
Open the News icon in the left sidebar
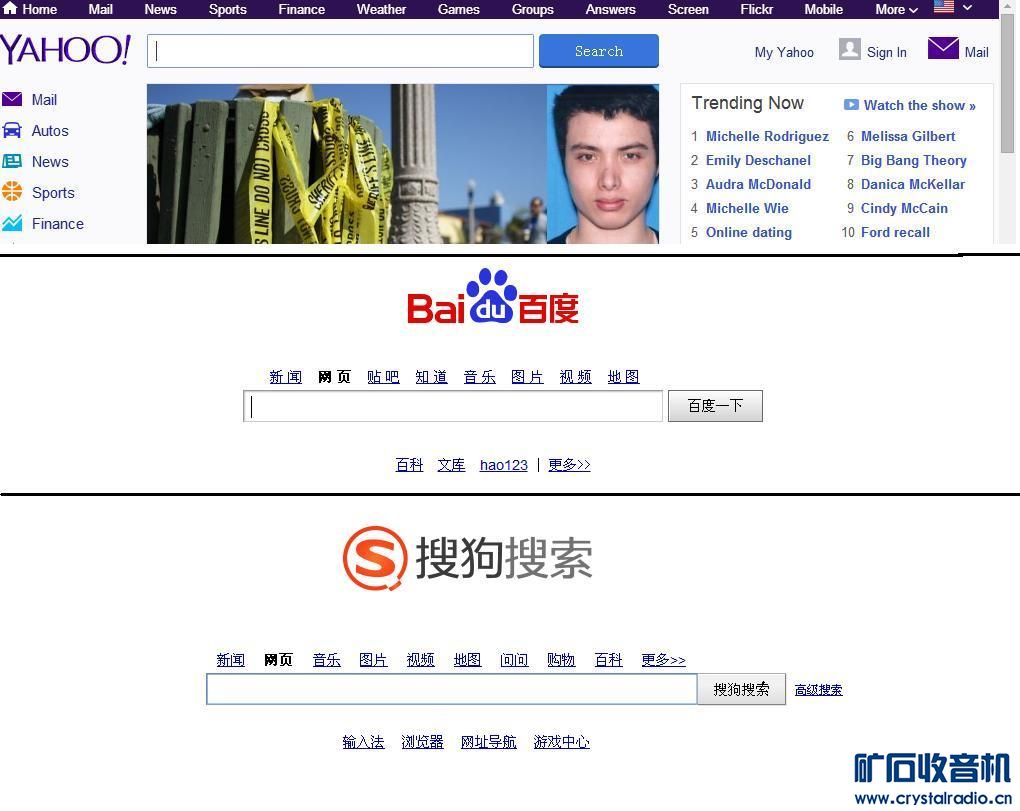12,162
